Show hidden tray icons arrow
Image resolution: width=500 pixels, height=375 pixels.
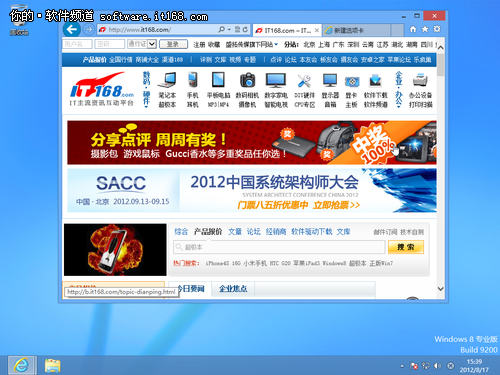(x=402, y=366)
